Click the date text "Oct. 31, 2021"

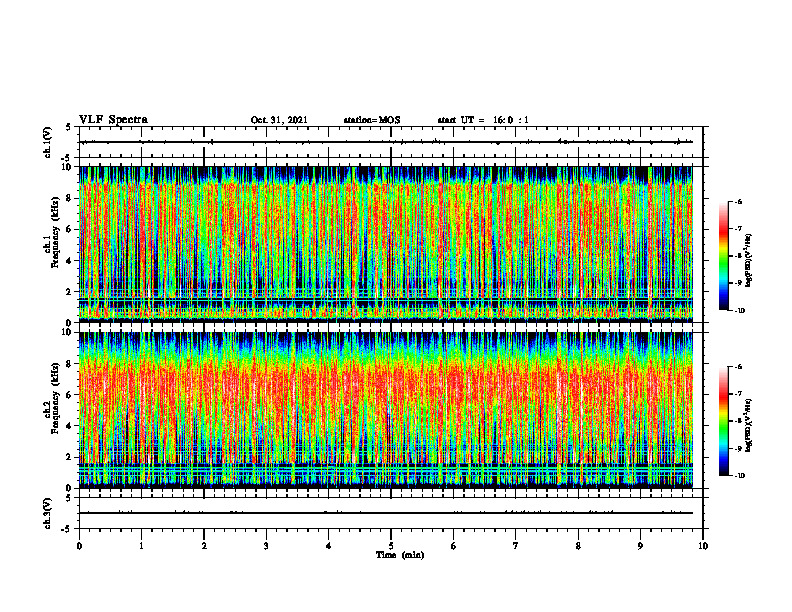(x=279, y=120)
